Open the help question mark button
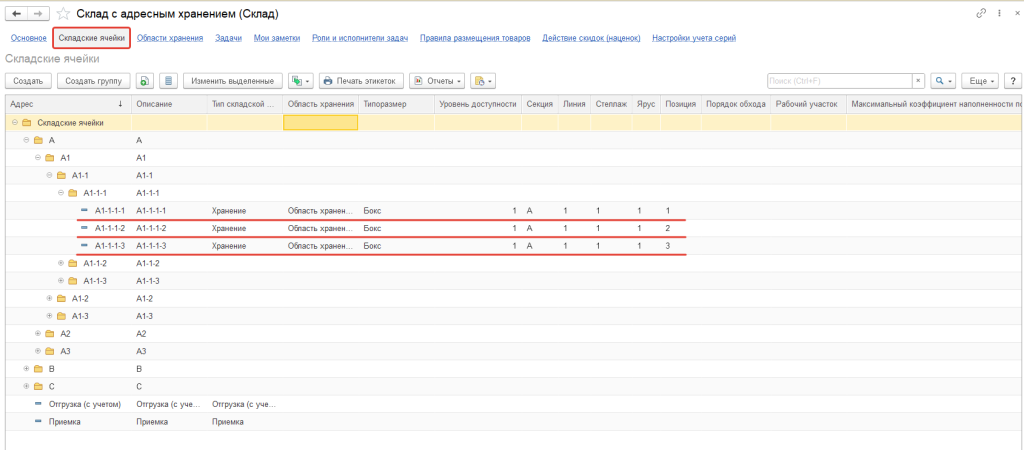 tap(1011, 80)
